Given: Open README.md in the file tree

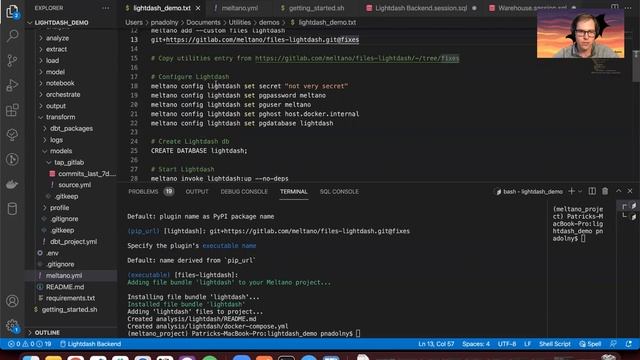Looking at the screenshot, I should tap(65, 287).
